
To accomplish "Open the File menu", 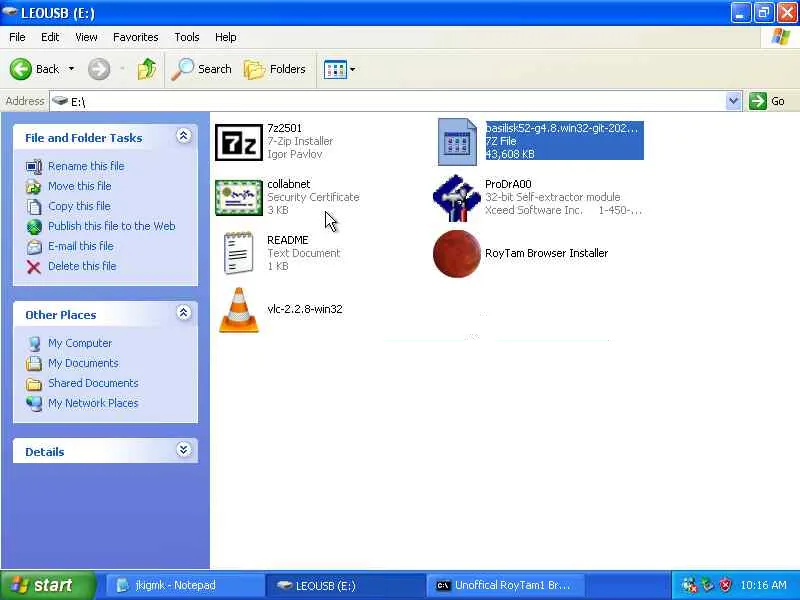I will click(17, 37).
